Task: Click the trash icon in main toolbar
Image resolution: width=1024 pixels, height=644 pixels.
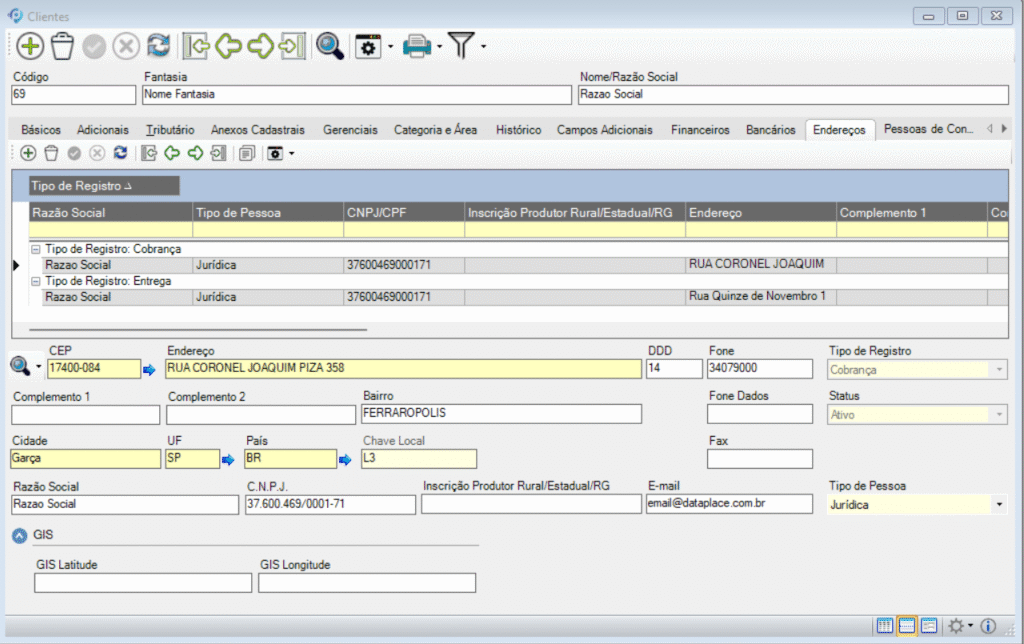Action: point(62,46)
